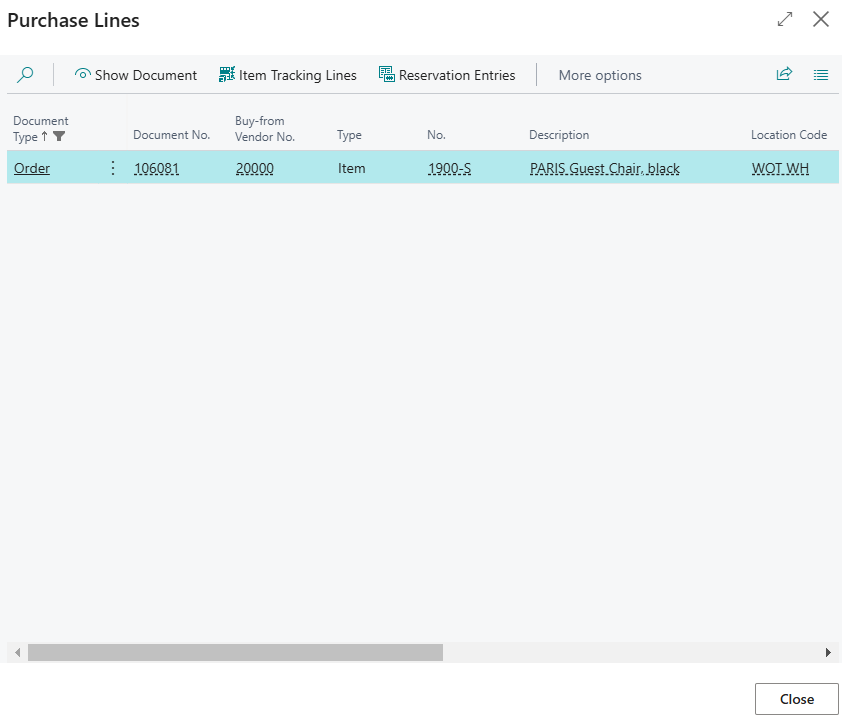The height and width of the screenshot is (720, 842).
Task: Sort by the Document No. column header
Action: 171,135
